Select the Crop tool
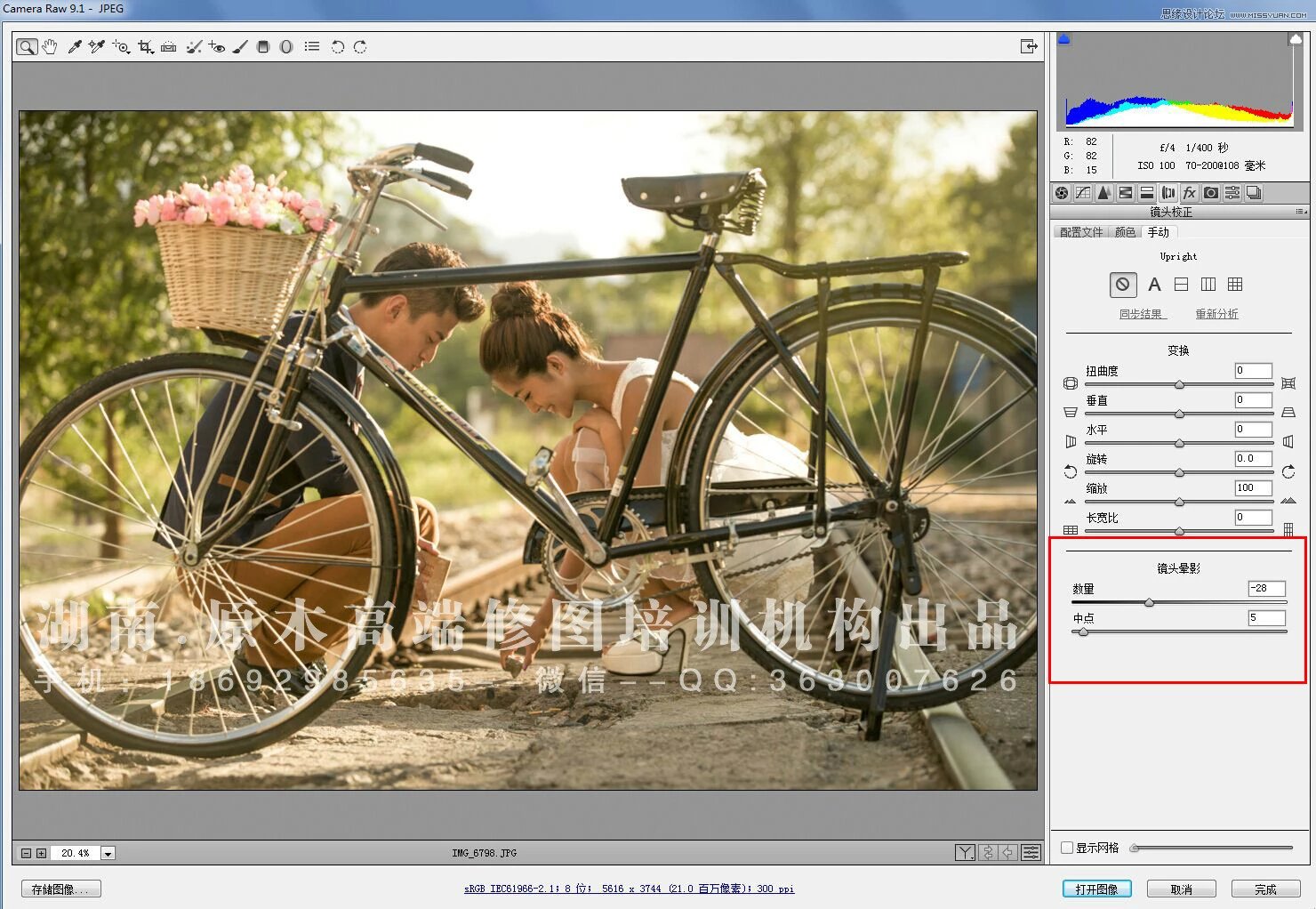This screenshot has width=1316, height=909. [x=146, y=47]
